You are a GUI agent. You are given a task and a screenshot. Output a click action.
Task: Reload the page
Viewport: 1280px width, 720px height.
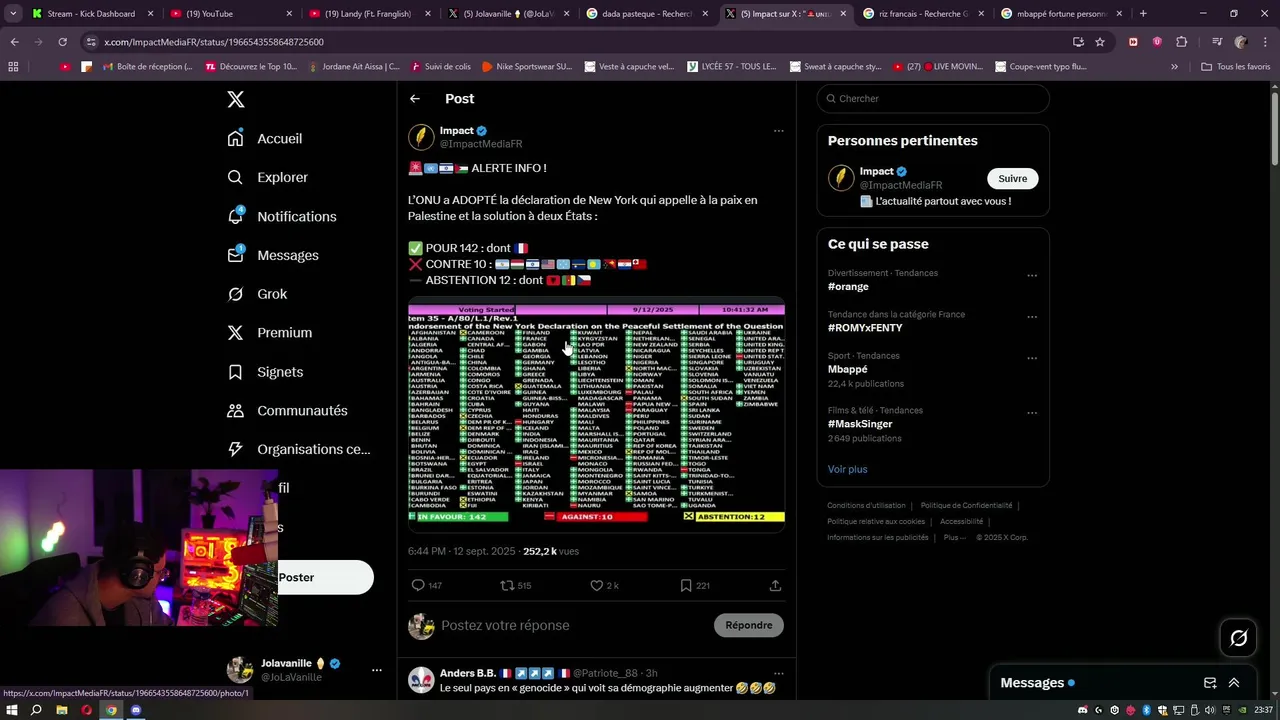tap(62, 42)
